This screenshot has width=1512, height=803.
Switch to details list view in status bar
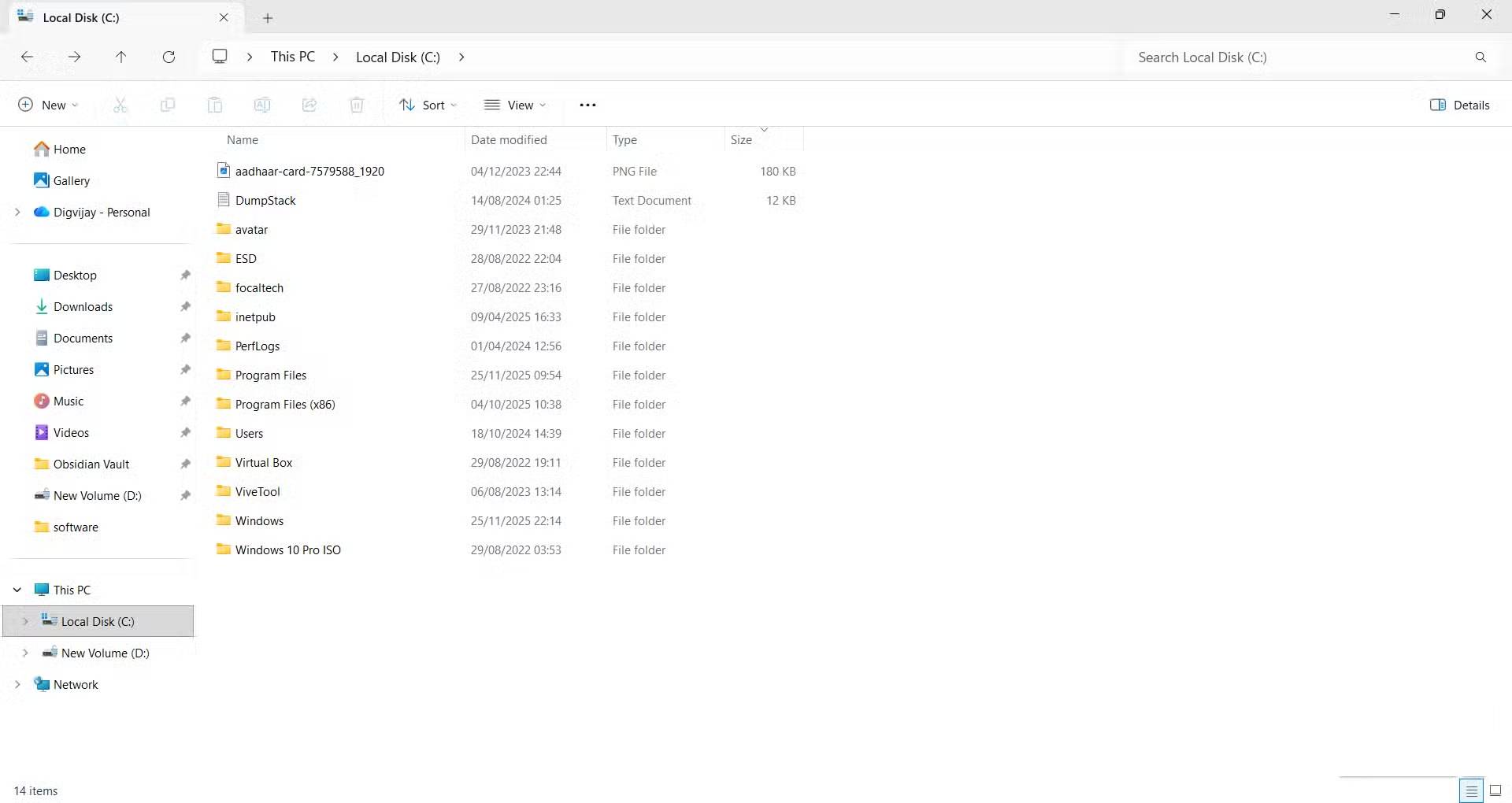pyautogui.click(x=1471, y=790)
